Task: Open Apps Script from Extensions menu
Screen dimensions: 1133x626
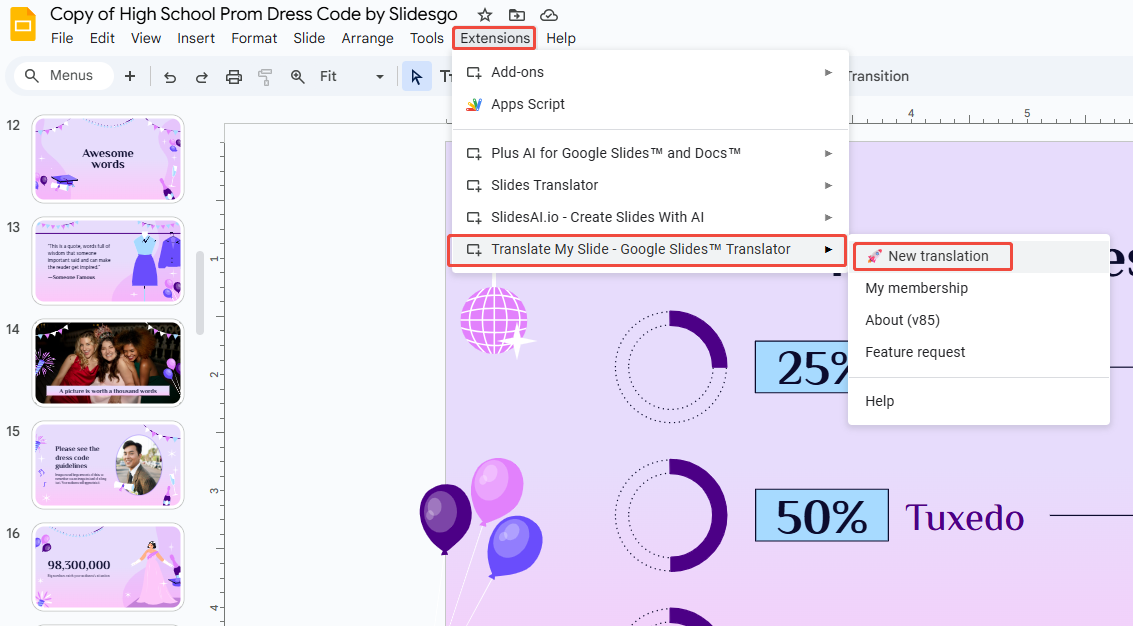Action: click(528, 104)
